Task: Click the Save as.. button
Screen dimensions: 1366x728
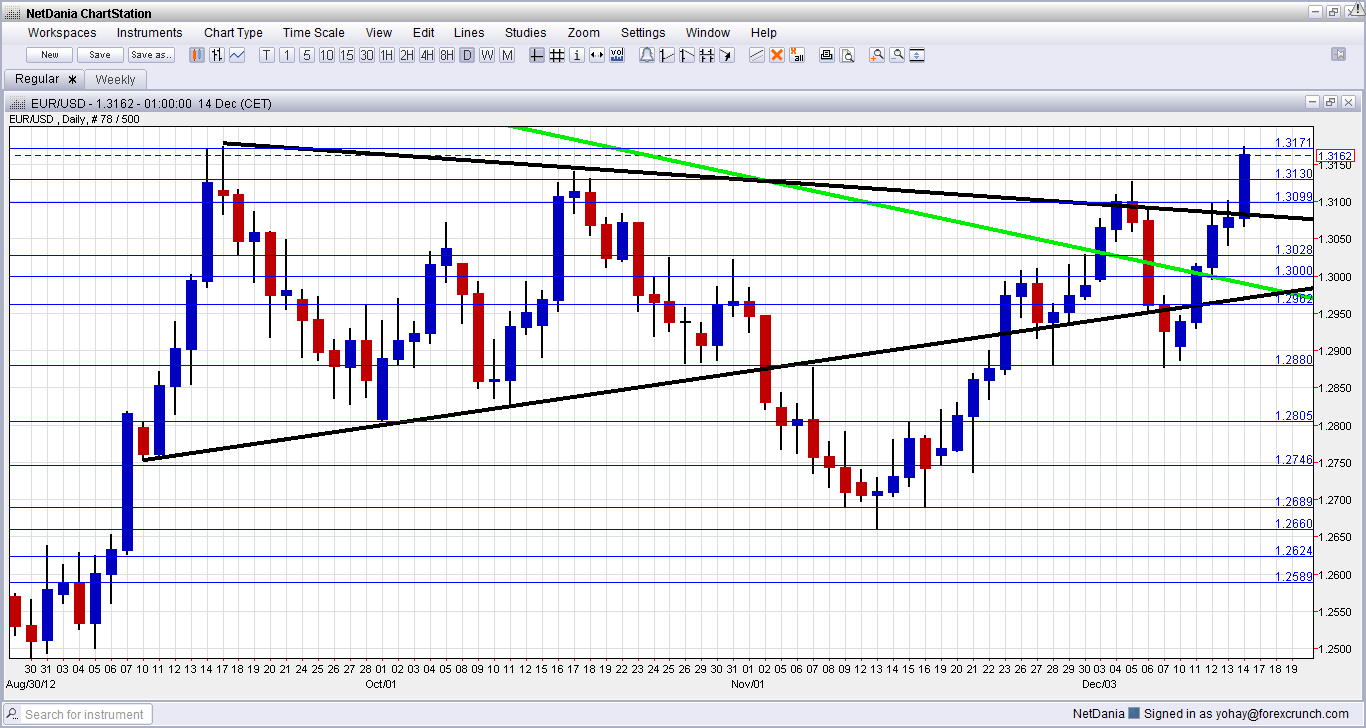Action: 151,55
